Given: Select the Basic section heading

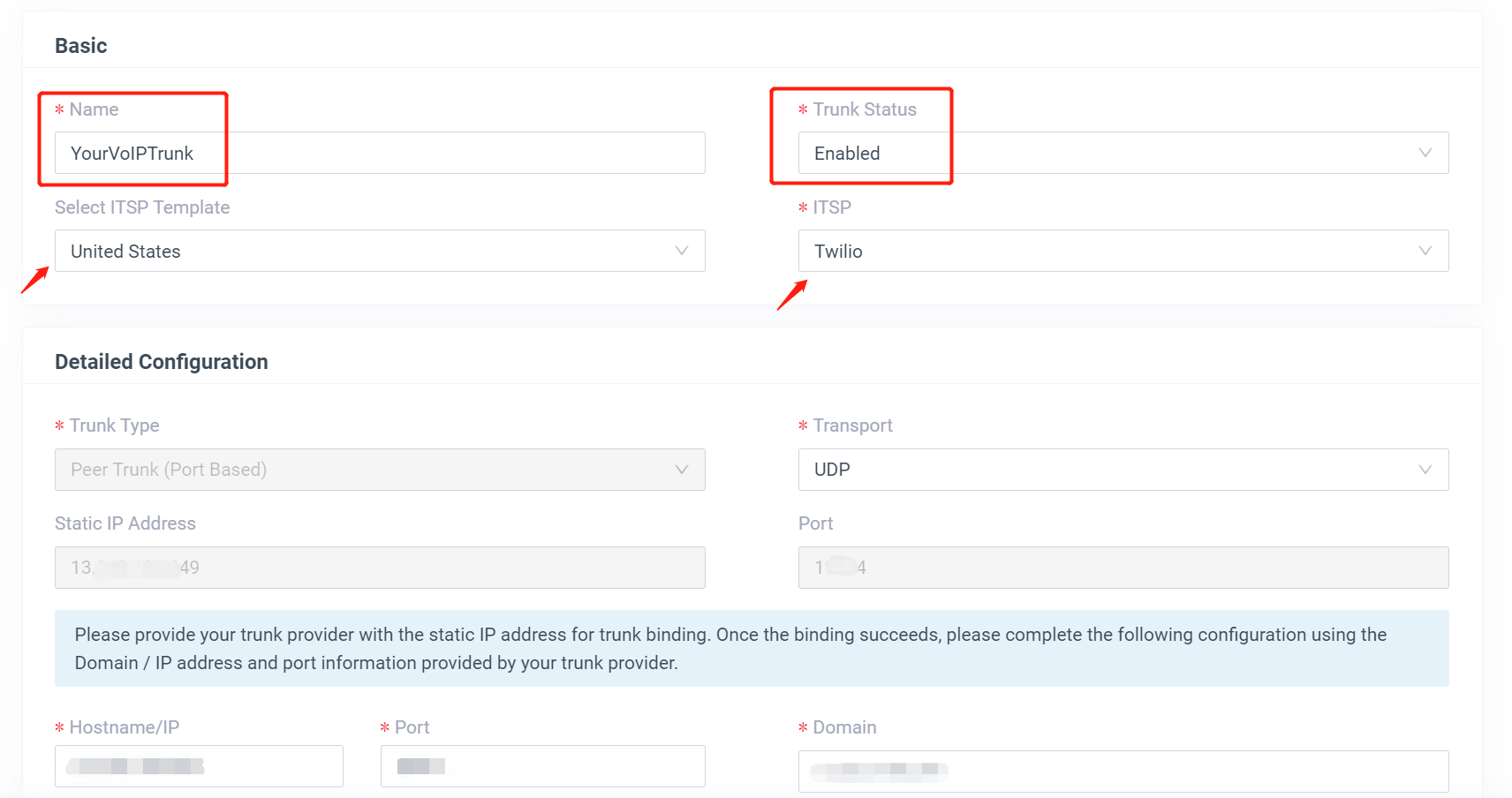Looking at the screenshot, I should [80, 45].
